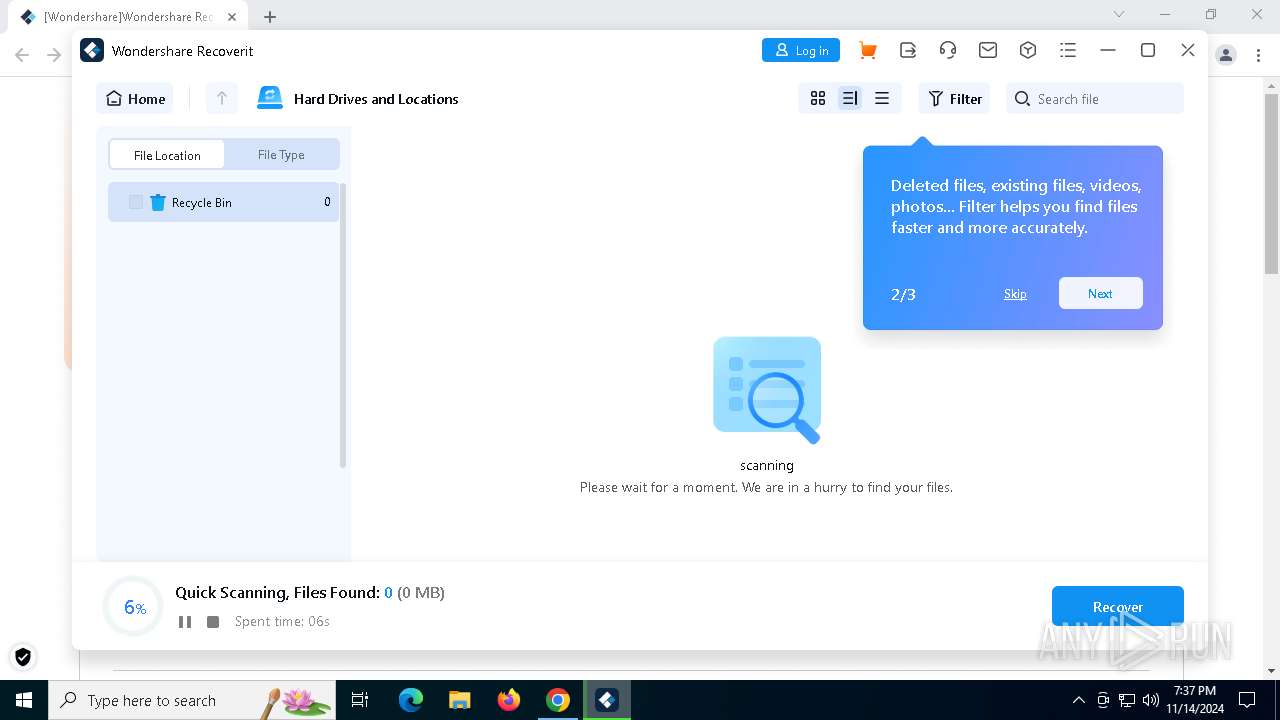Skip the onboarding tooltip

pyautogui.click(x=1015, y=294)
